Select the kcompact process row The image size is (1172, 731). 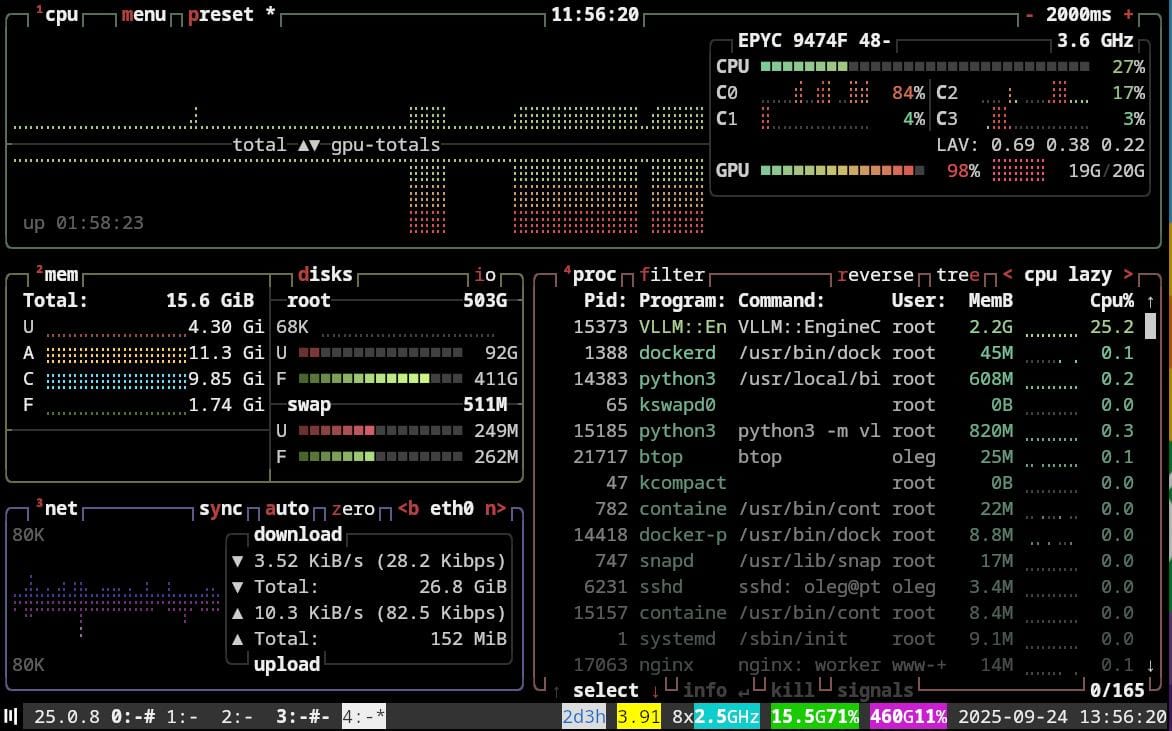[x=853, y=483]
